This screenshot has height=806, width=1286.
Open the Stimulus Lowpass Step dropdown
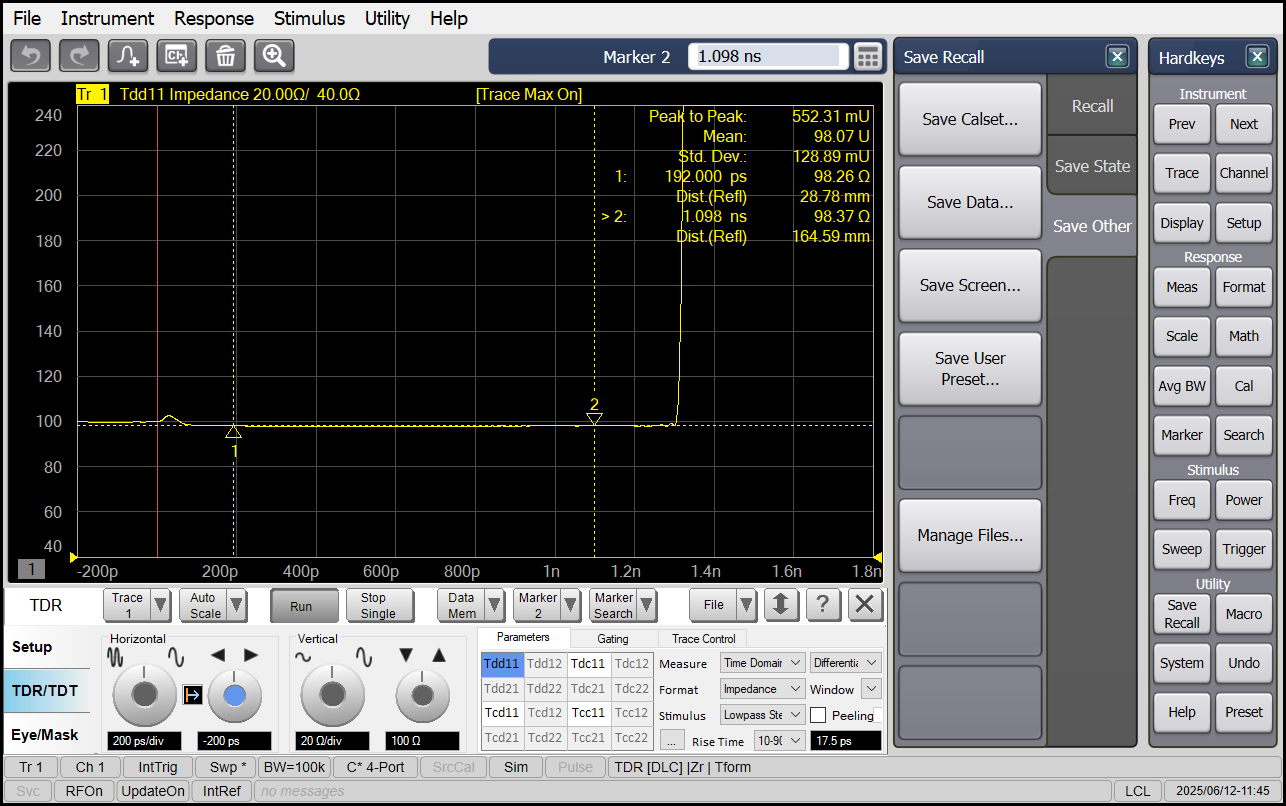click(x=762, y=715)
